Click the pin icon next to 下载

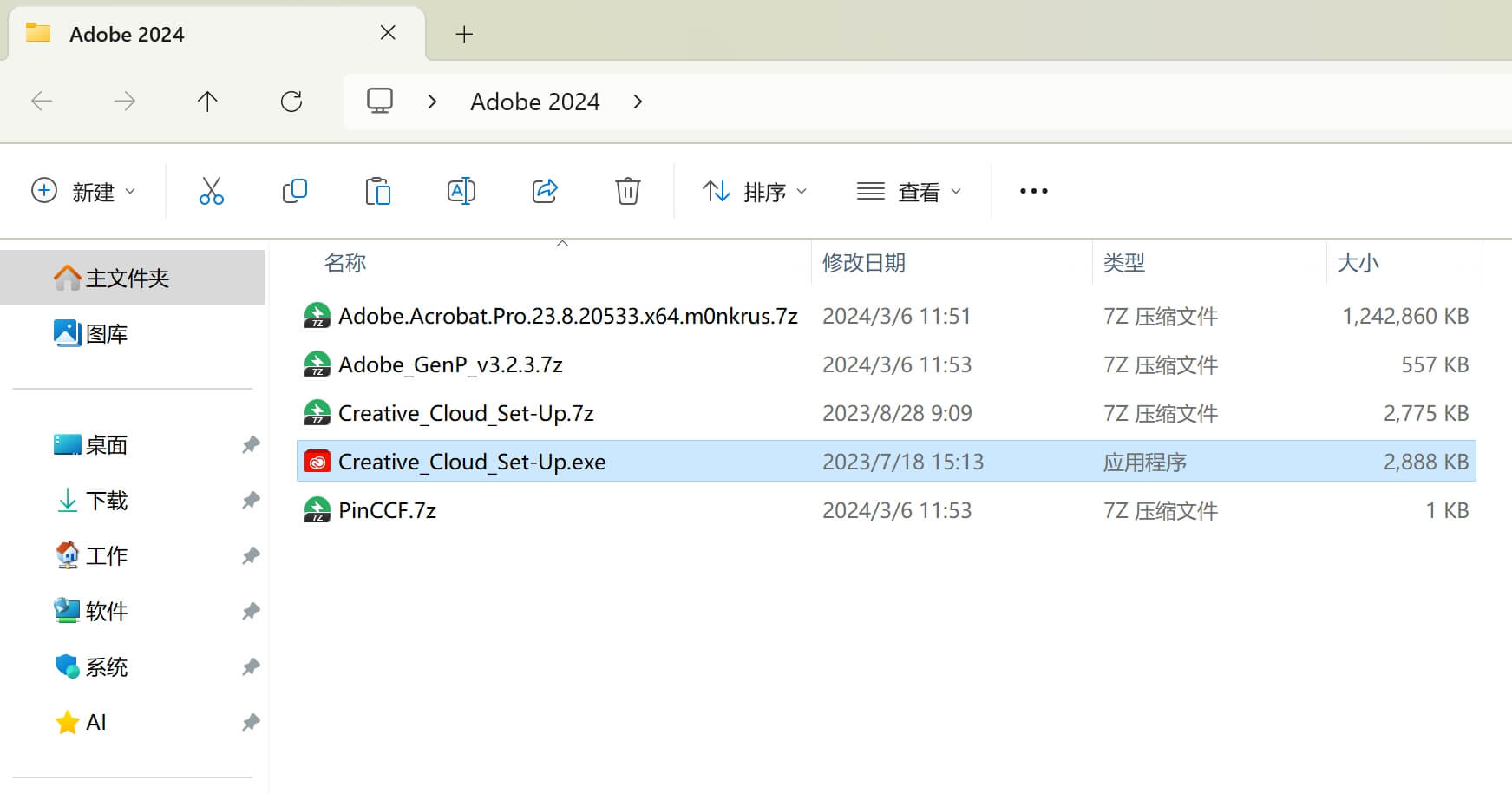(x=251, y=501)
